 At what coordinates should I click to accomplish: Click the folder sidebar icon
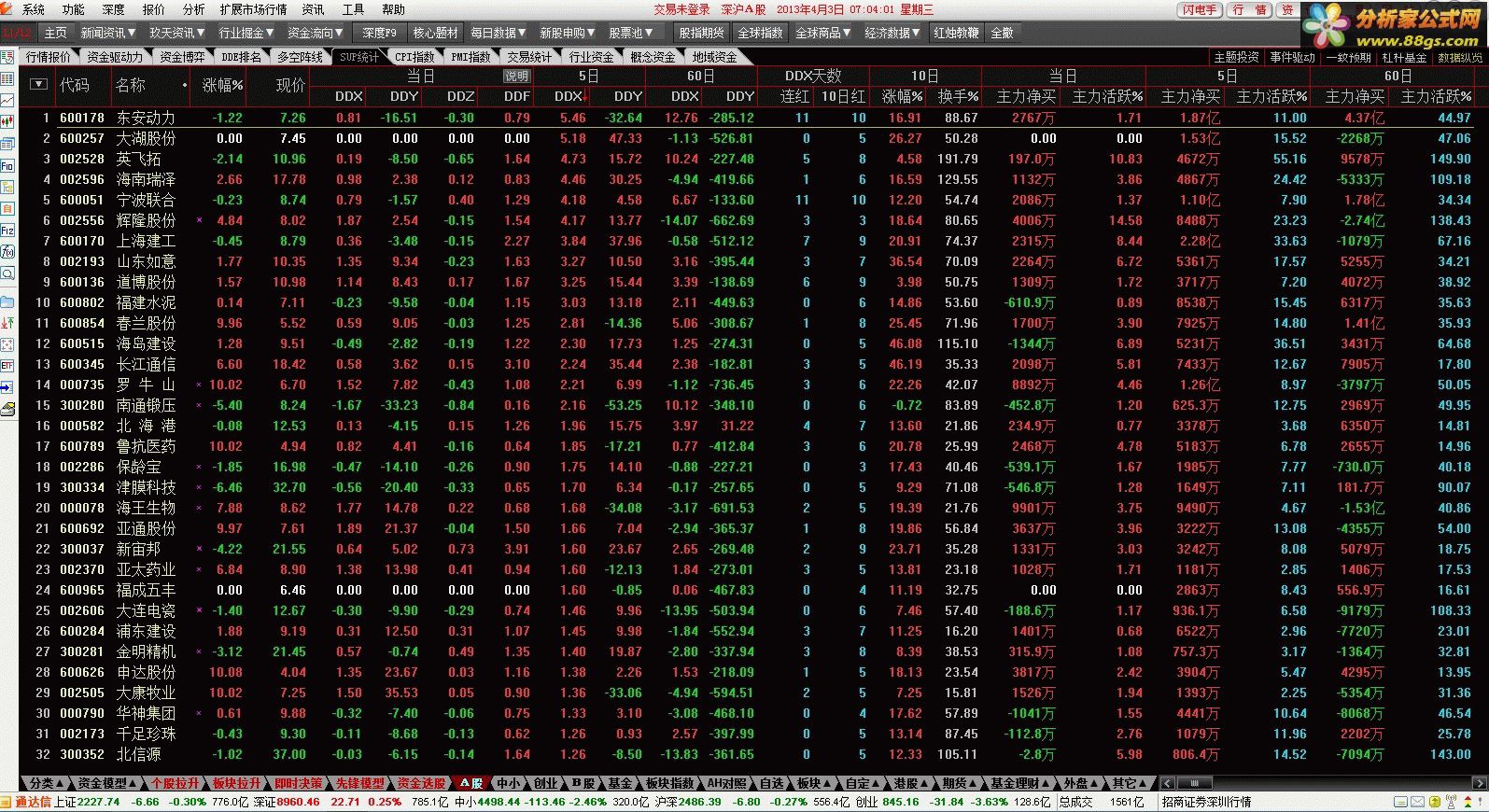point(7,301)
